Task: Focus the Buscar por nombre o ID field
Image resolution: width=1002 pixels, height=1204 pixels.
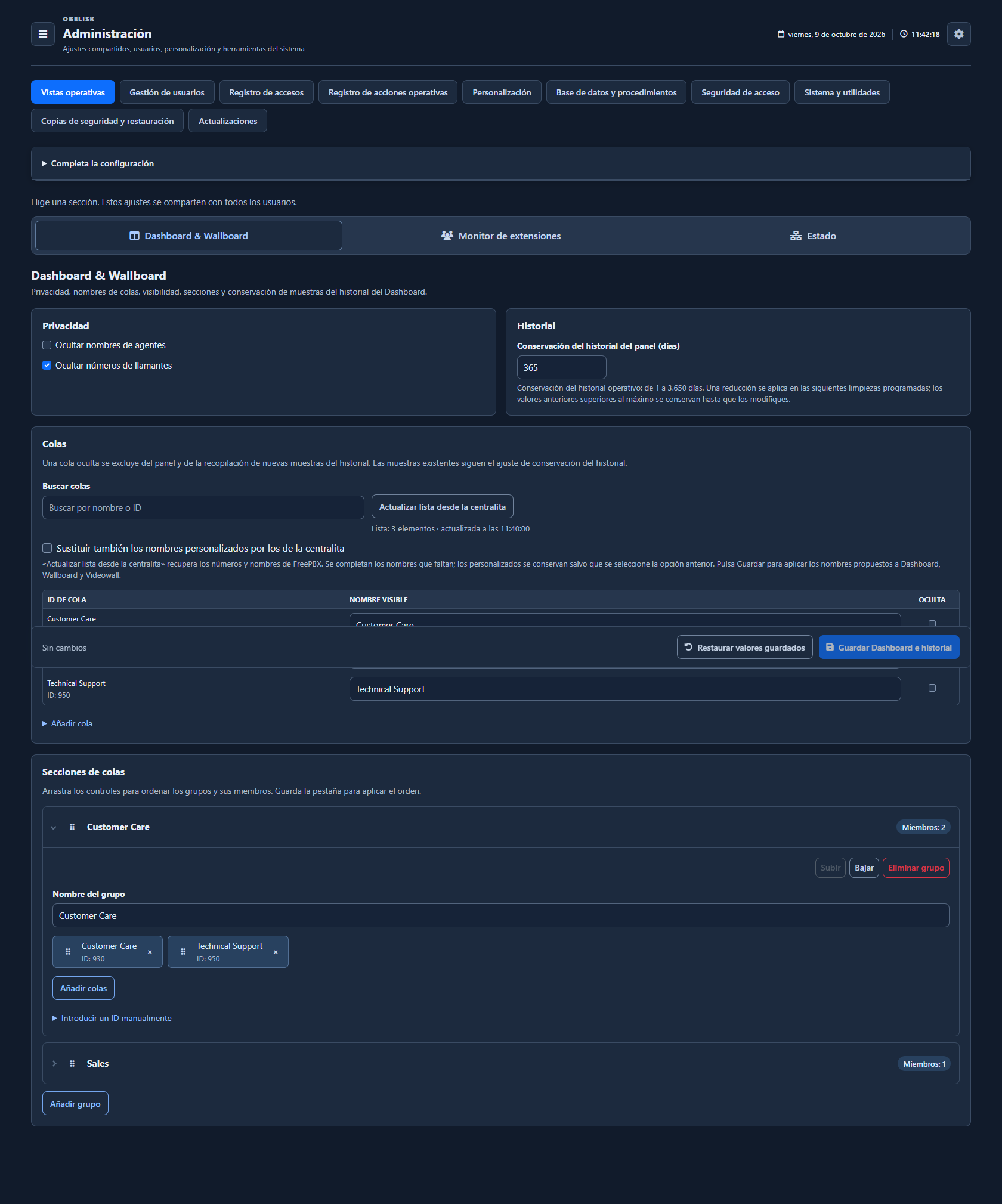Action: [203, 507]
